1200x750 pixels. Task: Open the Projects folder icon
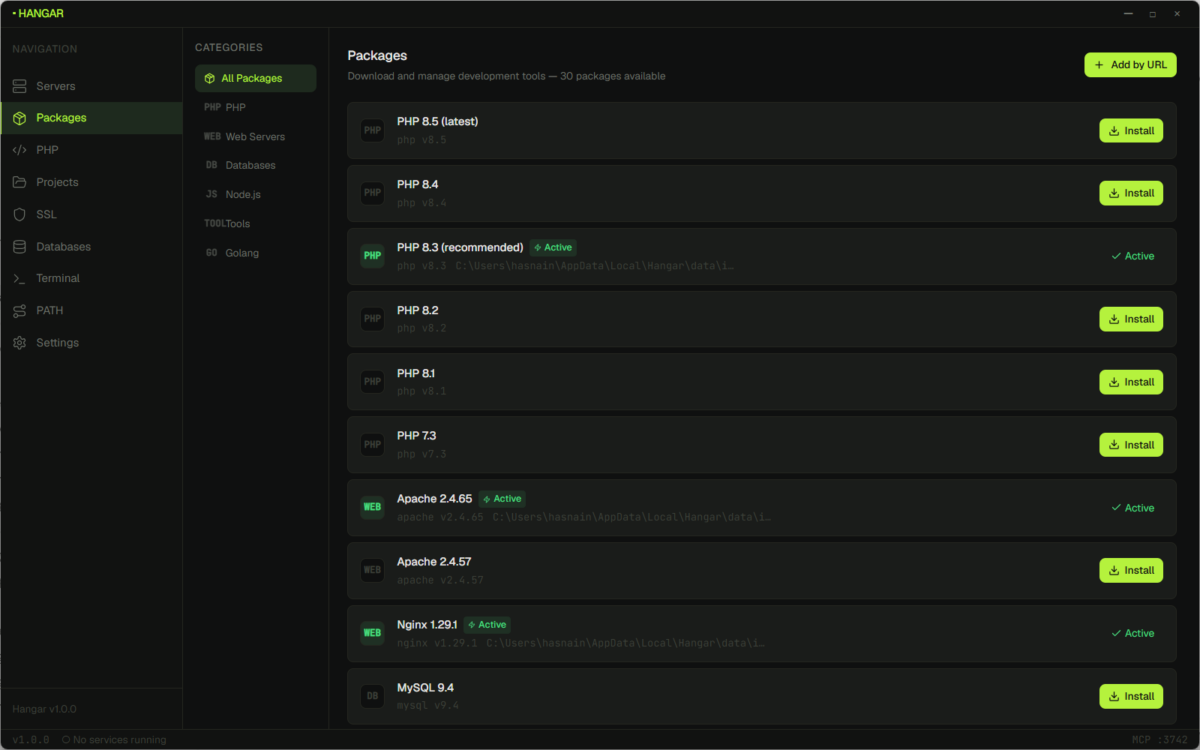click(x=19, y=182)
